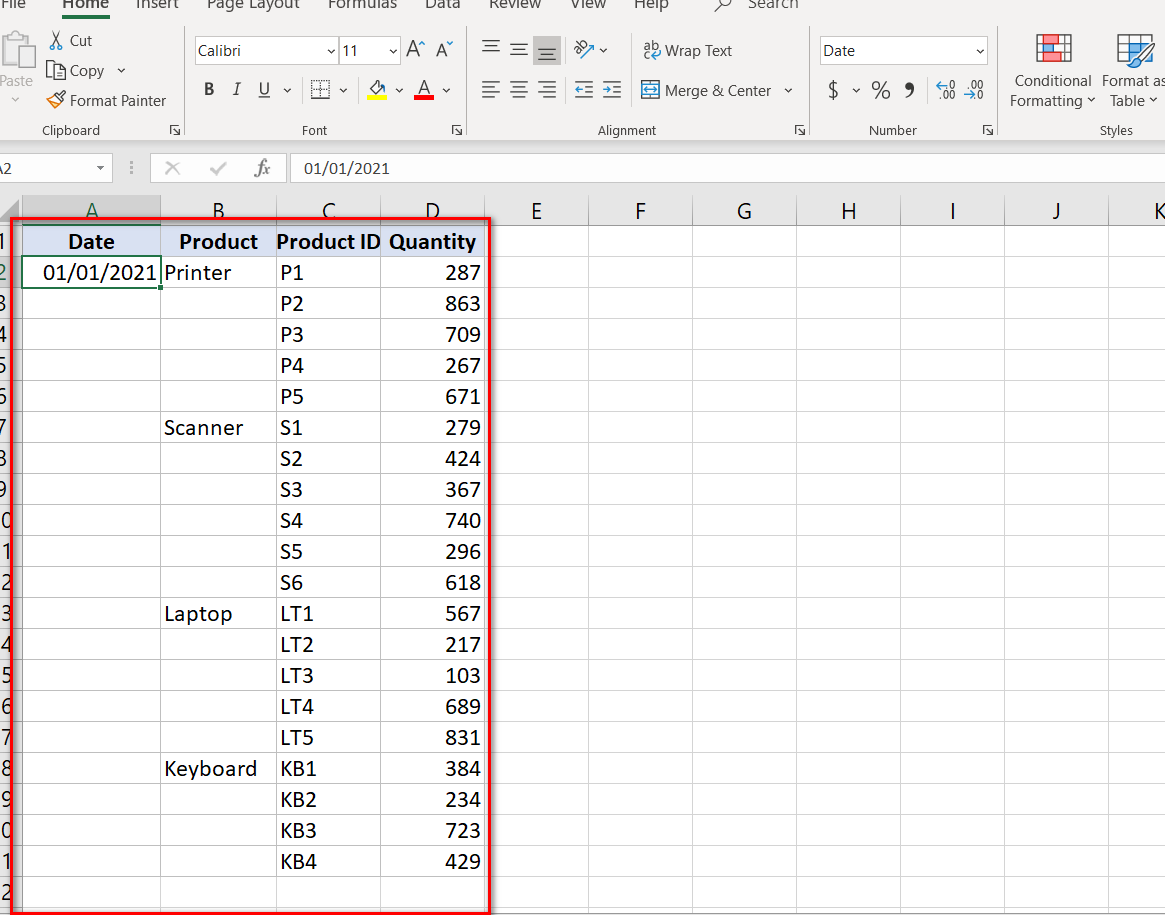Click the Copy button
1165x915 pixels.
point(76,71)
